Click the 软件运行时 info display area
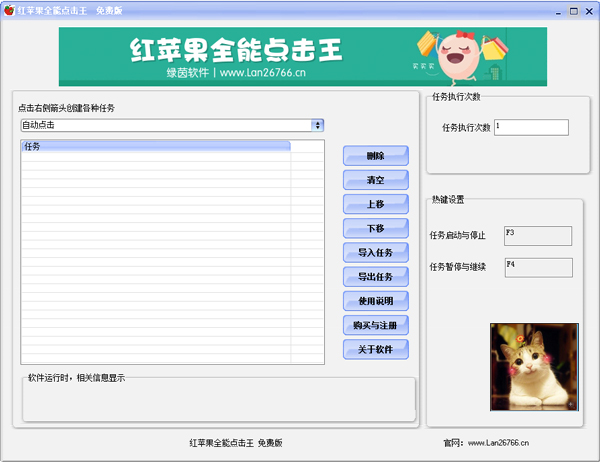This screenshot has height=462, width=600. [219, 400]
